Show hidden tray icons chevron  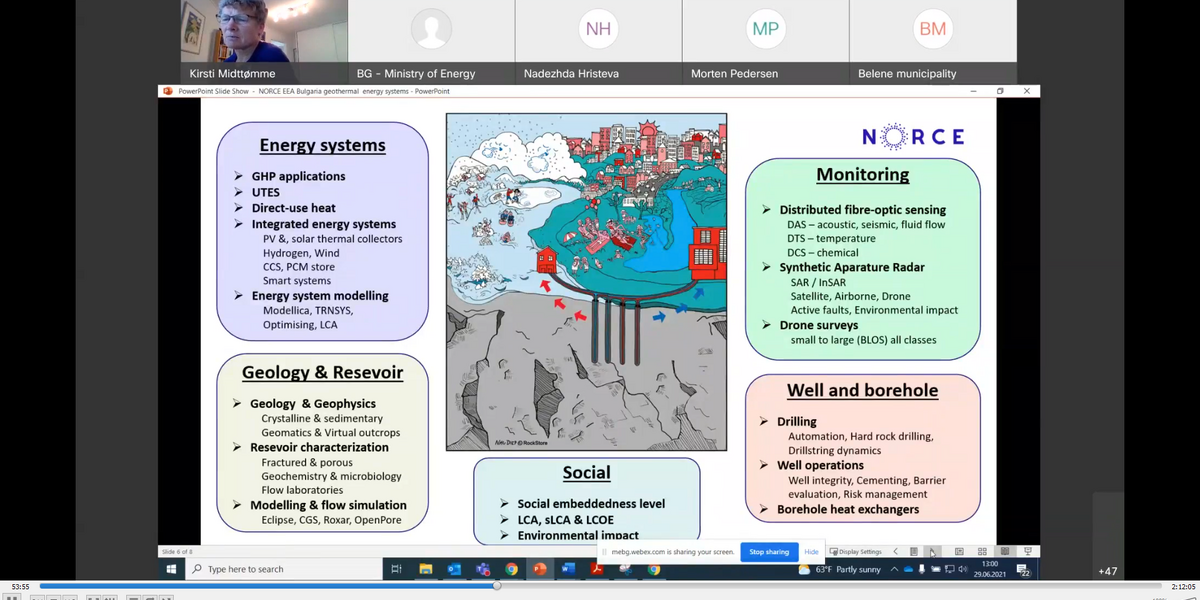pyautogui.click(x=895, y=569)
